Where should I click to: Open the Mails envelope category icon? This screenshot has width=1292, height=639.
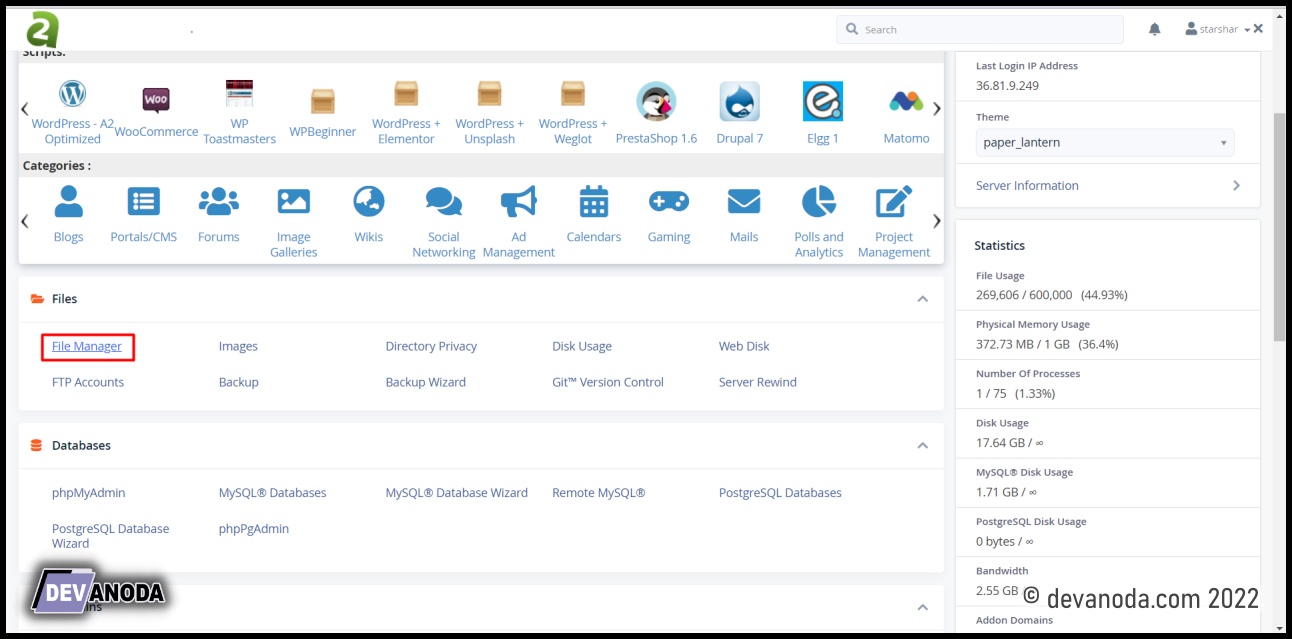(743, 202)
